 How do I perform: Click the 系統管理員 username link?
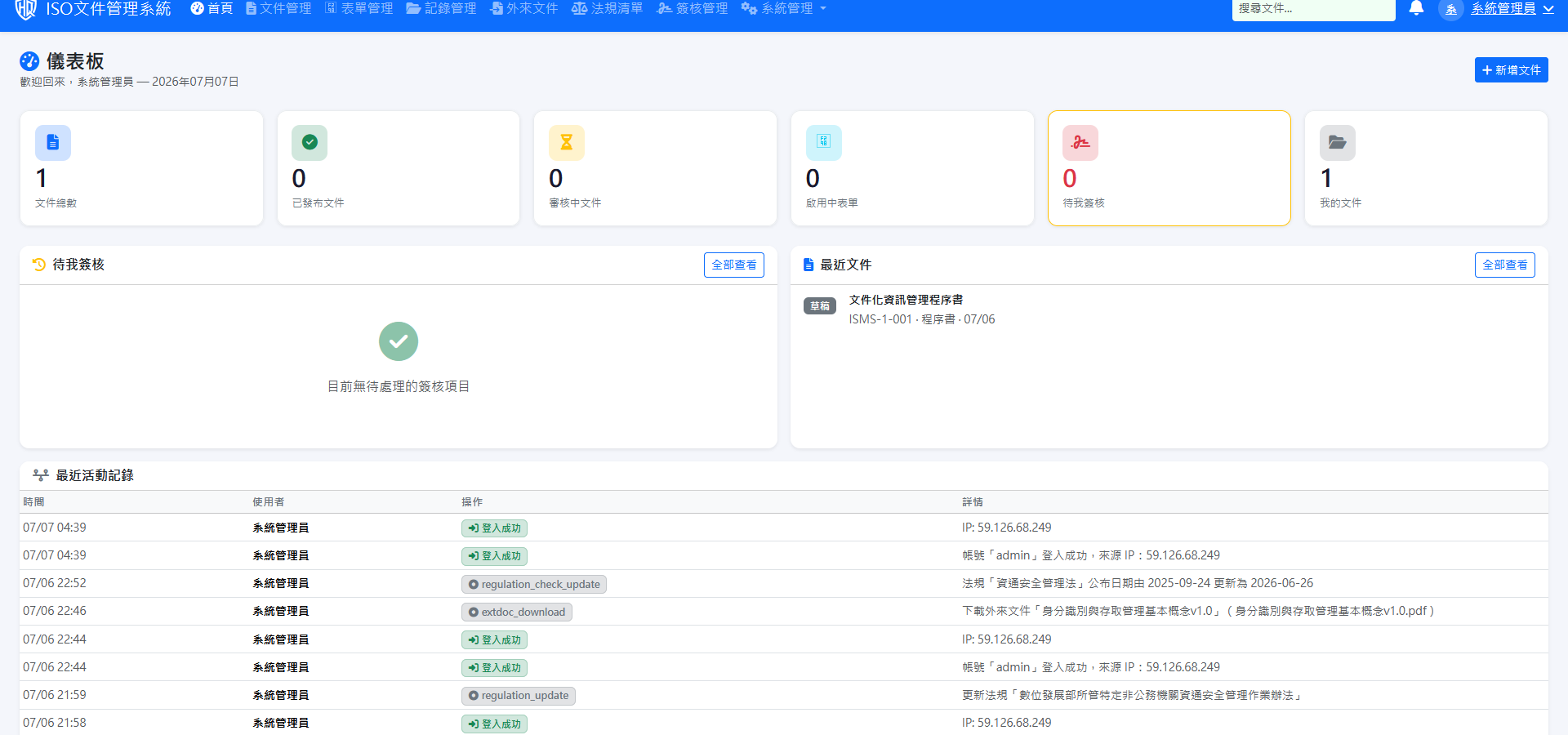click(1503, 9)
